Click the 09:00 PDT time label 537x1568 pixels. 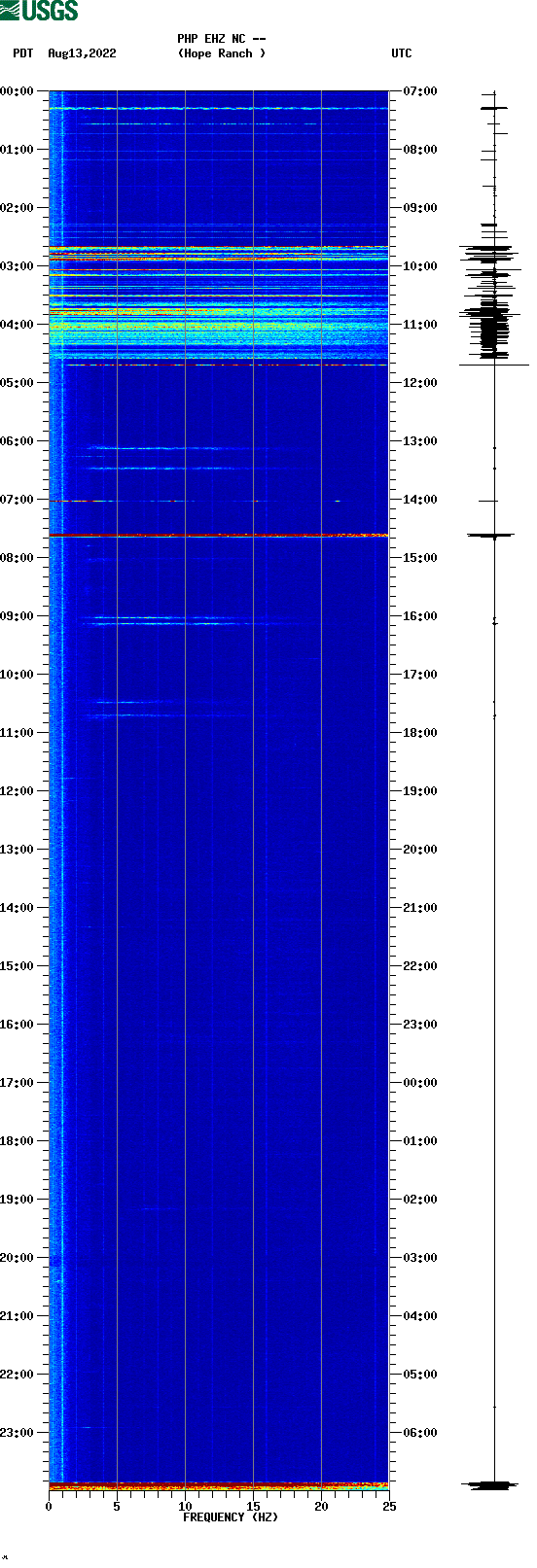(x=17, y=616)
